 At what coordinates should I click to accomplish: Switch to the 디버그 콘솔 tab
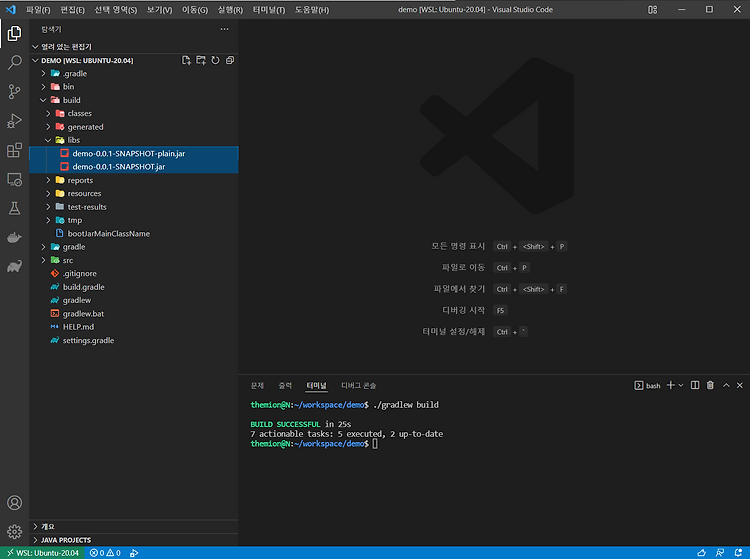pos(359,385)
